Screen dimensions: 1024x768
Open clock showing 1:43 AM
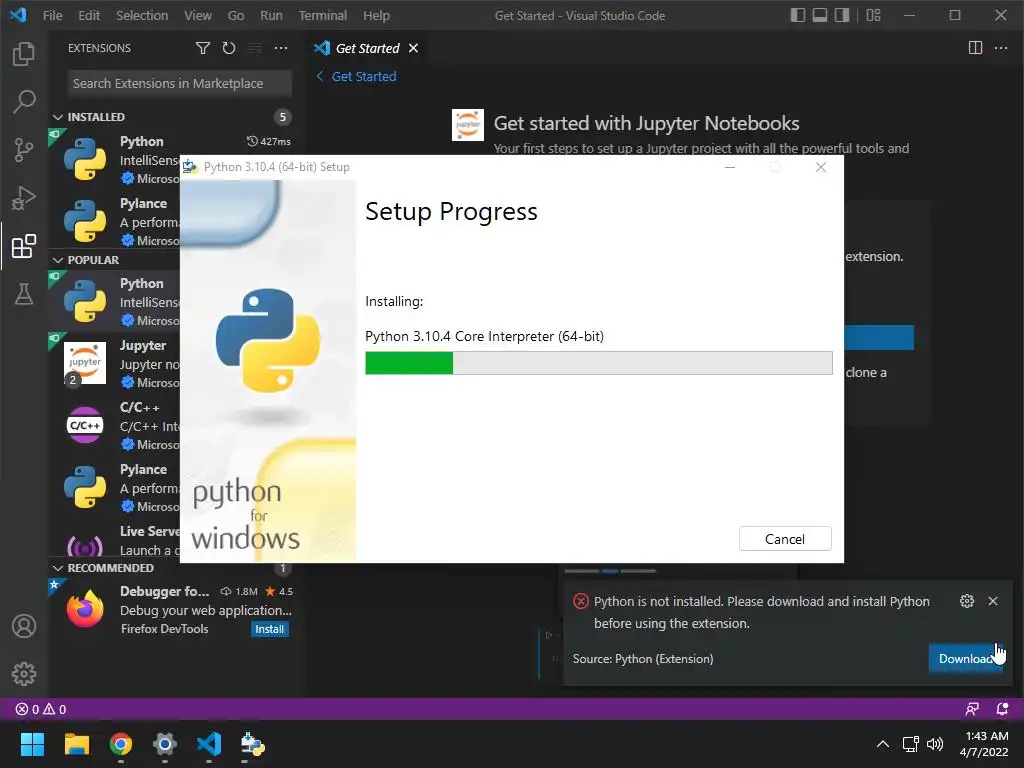coord(984,744)
